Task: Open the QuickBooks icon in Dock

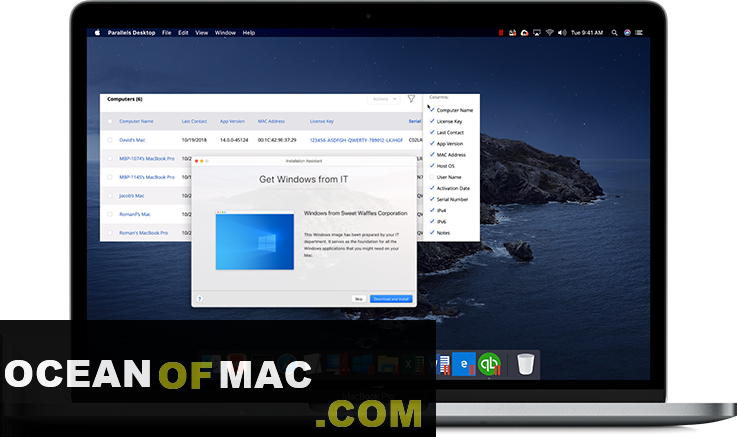Action: [489, 364]
